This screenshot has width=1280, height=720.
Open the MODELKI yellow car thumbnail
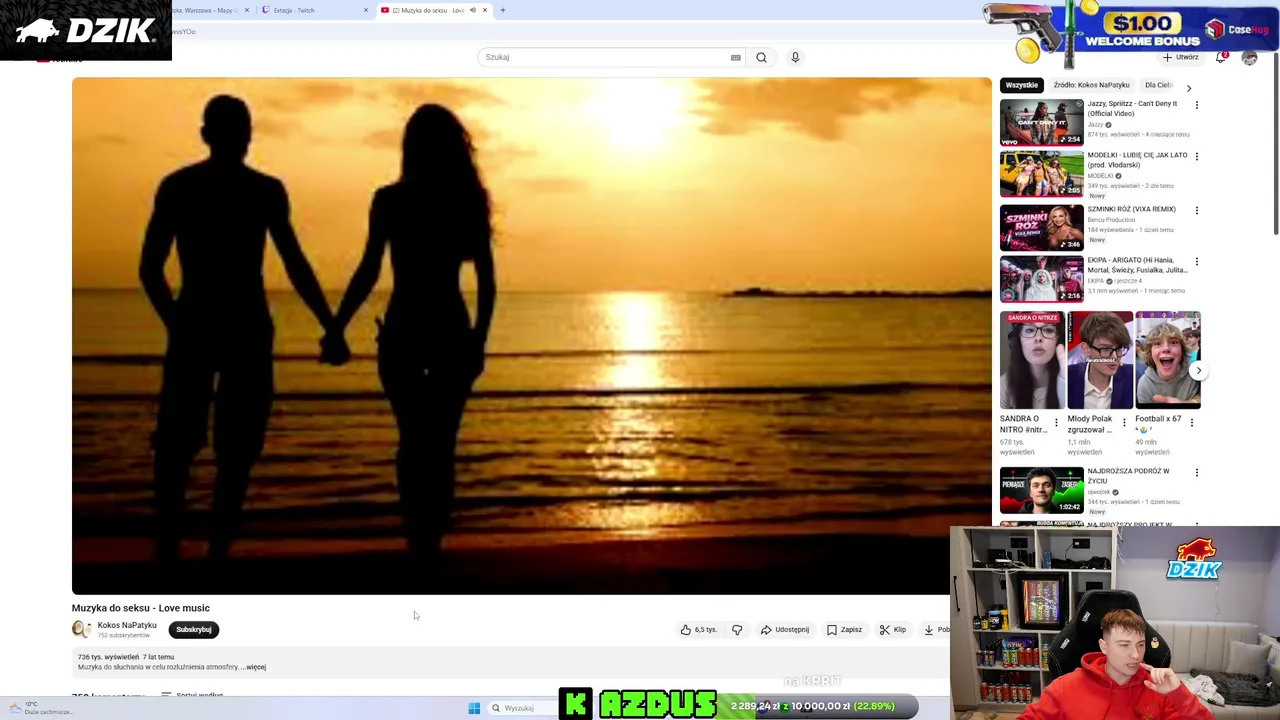(1041, 174)
